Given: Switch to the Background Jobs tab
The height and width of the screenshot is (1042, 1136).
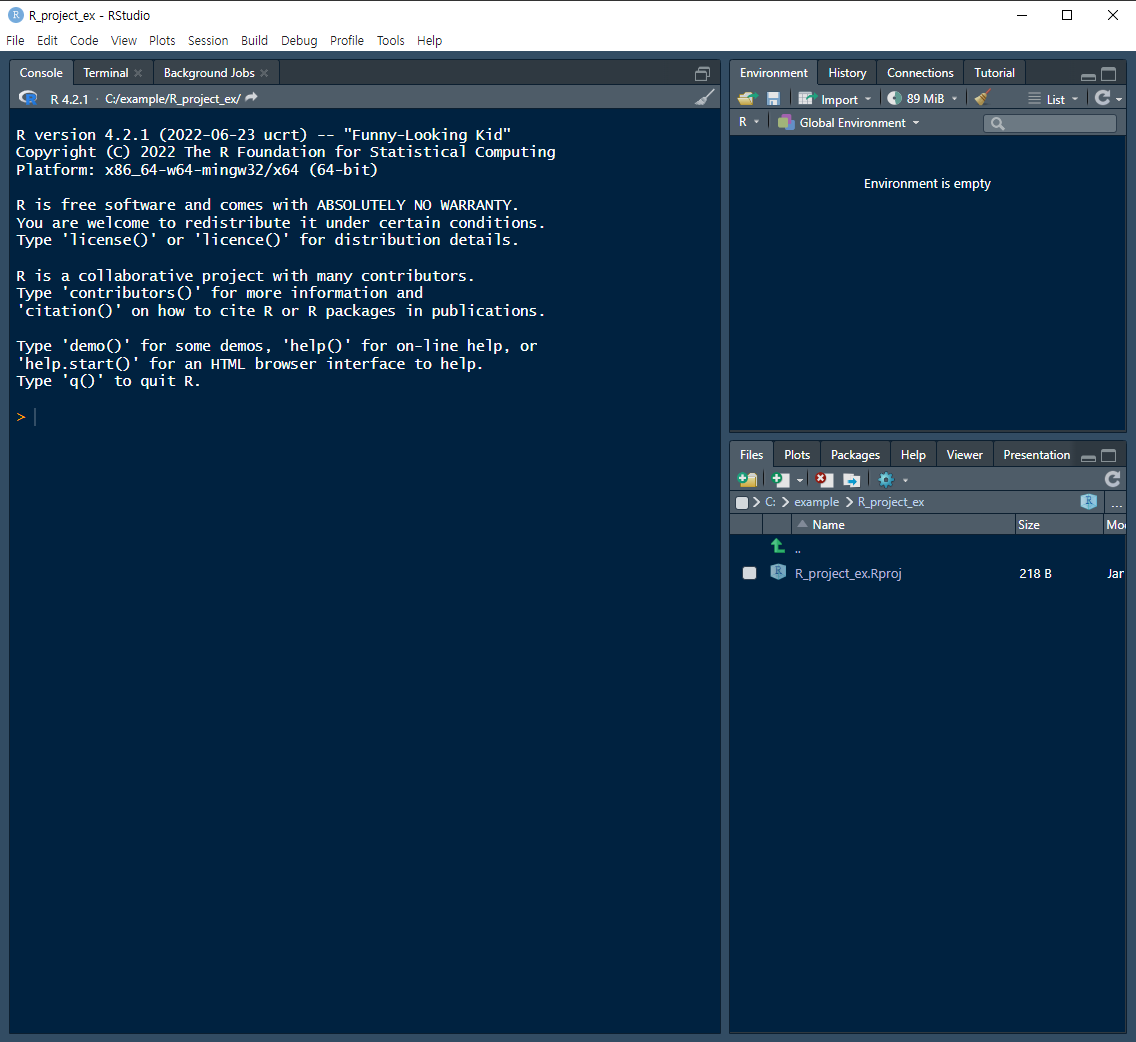Looking at the screenshot, I should [209, 73].
